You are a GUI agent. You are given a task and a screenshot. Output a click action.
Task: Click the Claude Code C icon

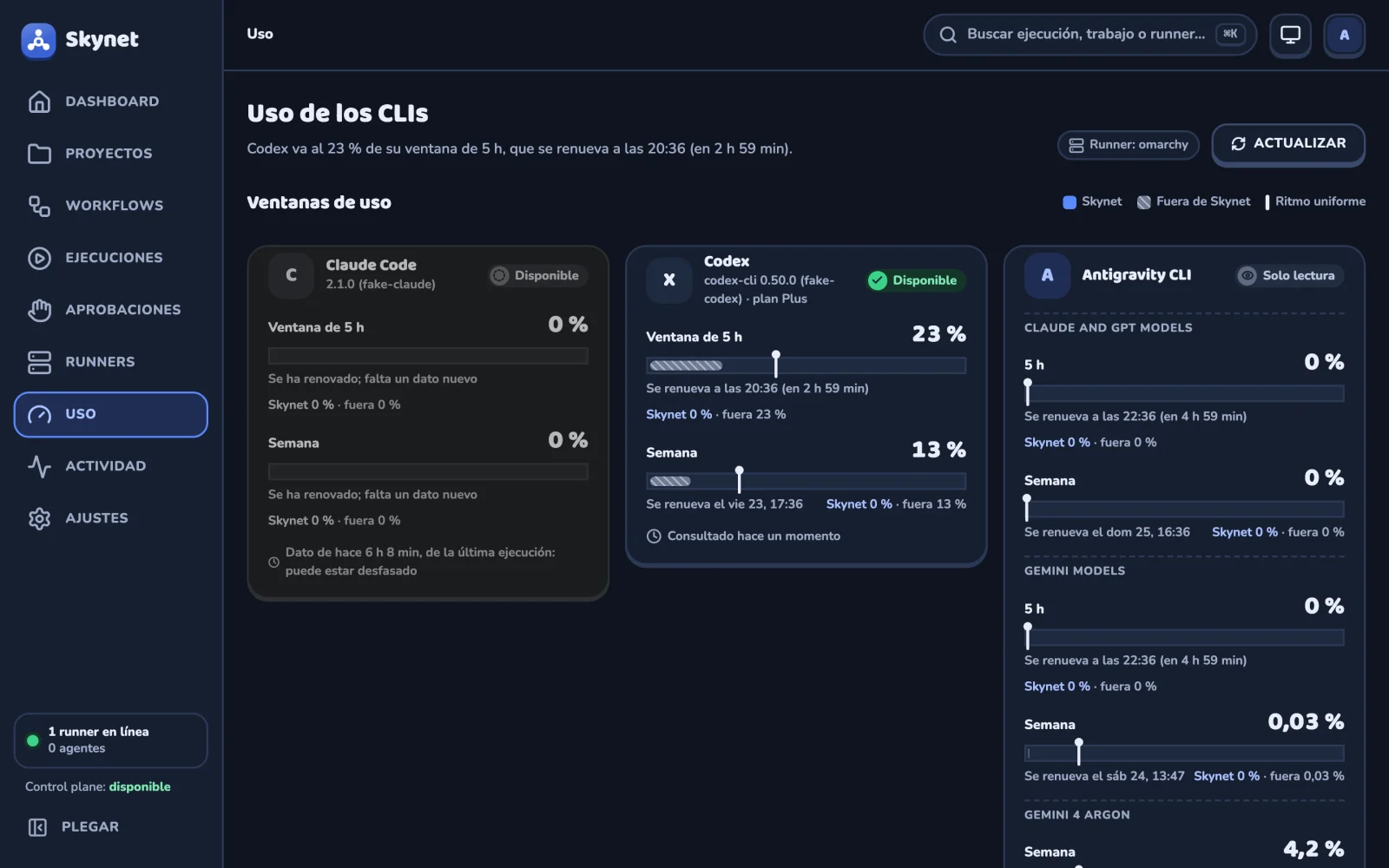(291, 275)
